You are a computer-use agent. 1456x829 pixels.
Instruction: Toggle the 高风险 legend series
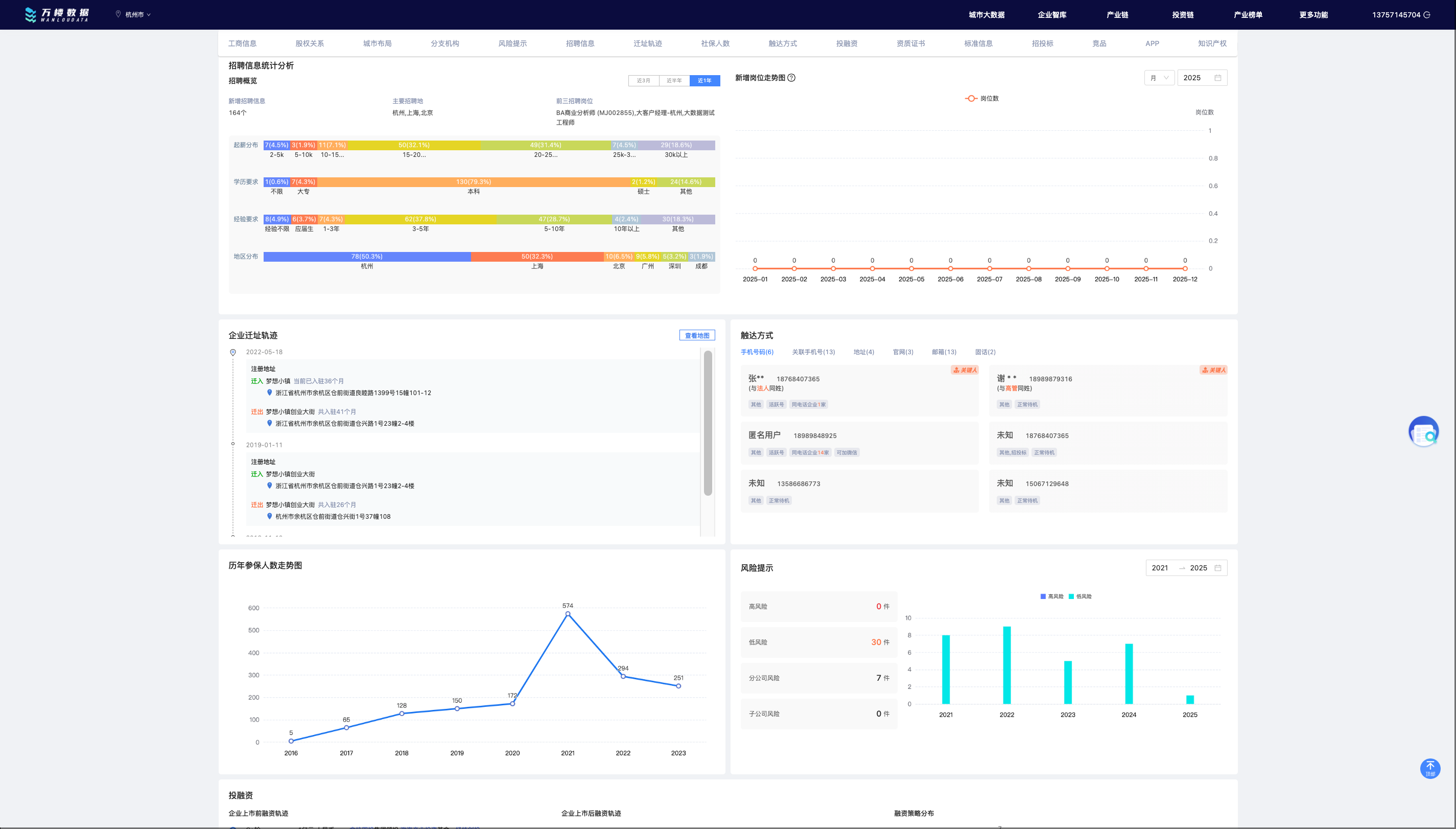pyautogui.click(x=1051, y=596)
